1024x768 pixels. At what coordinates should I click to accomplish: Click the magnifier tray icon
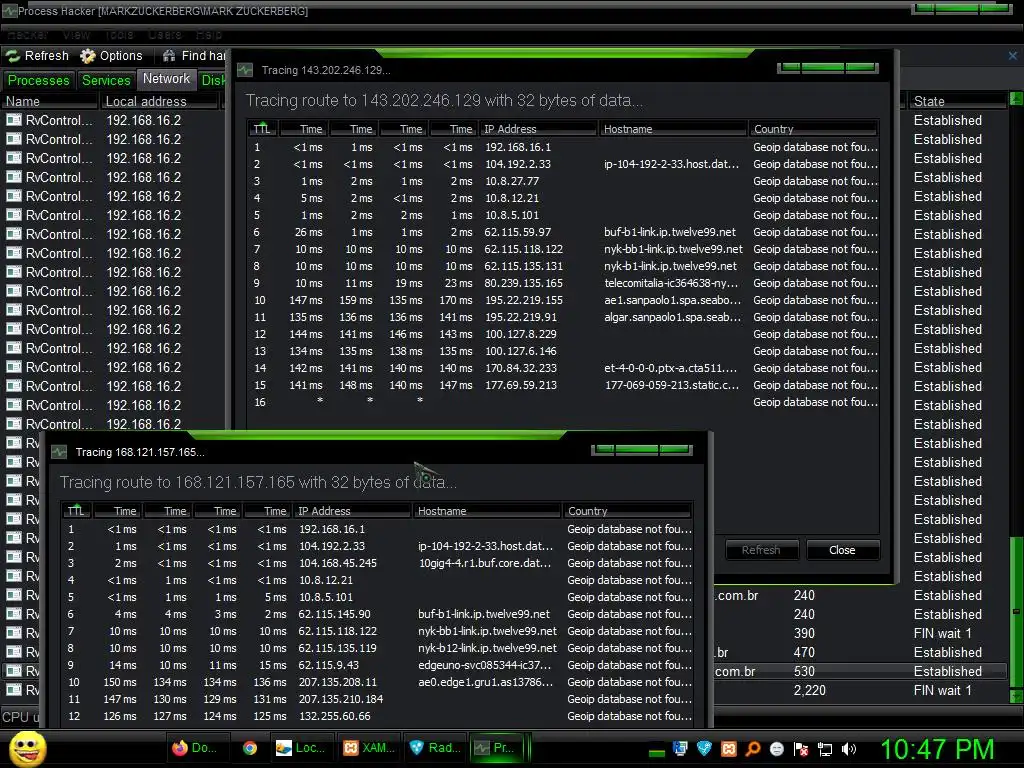tap(752, 749)
